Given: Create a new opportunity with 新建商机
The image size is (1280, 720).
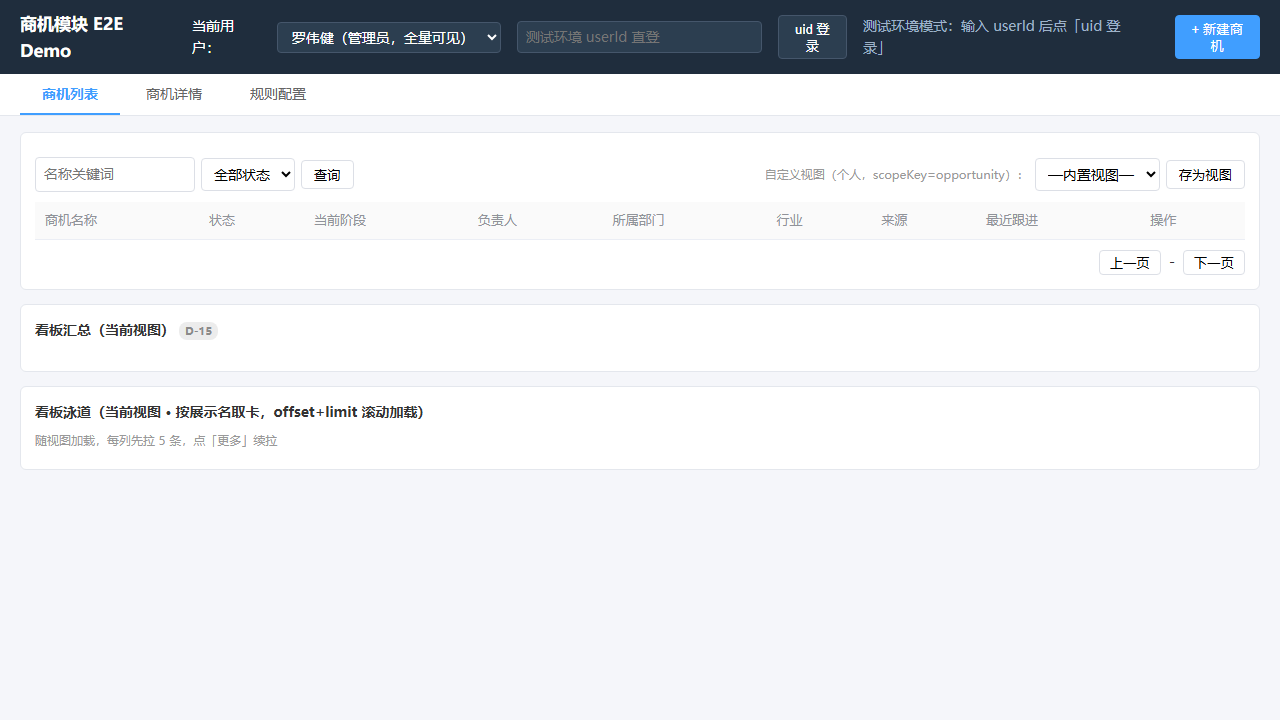Looking at the screenshot, I should coord(1217,38).
